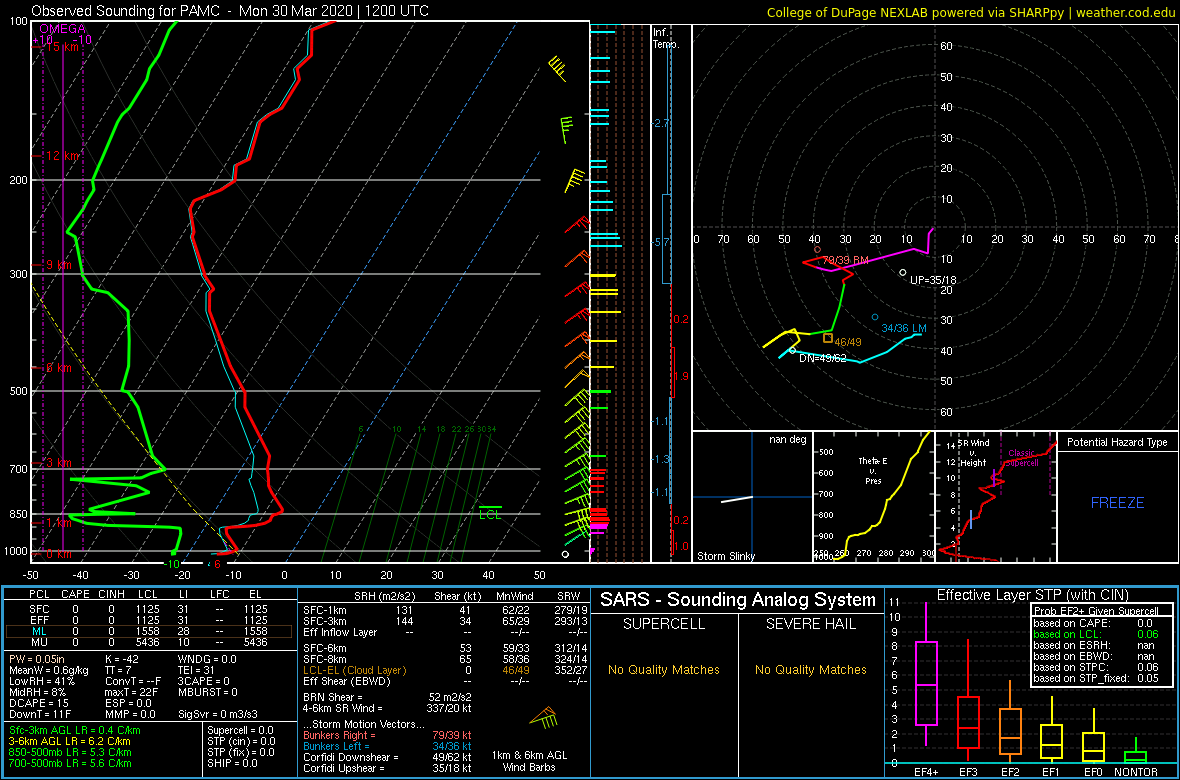Click the 6 km height label
The image size is (1180, 780).
[59, 367]
